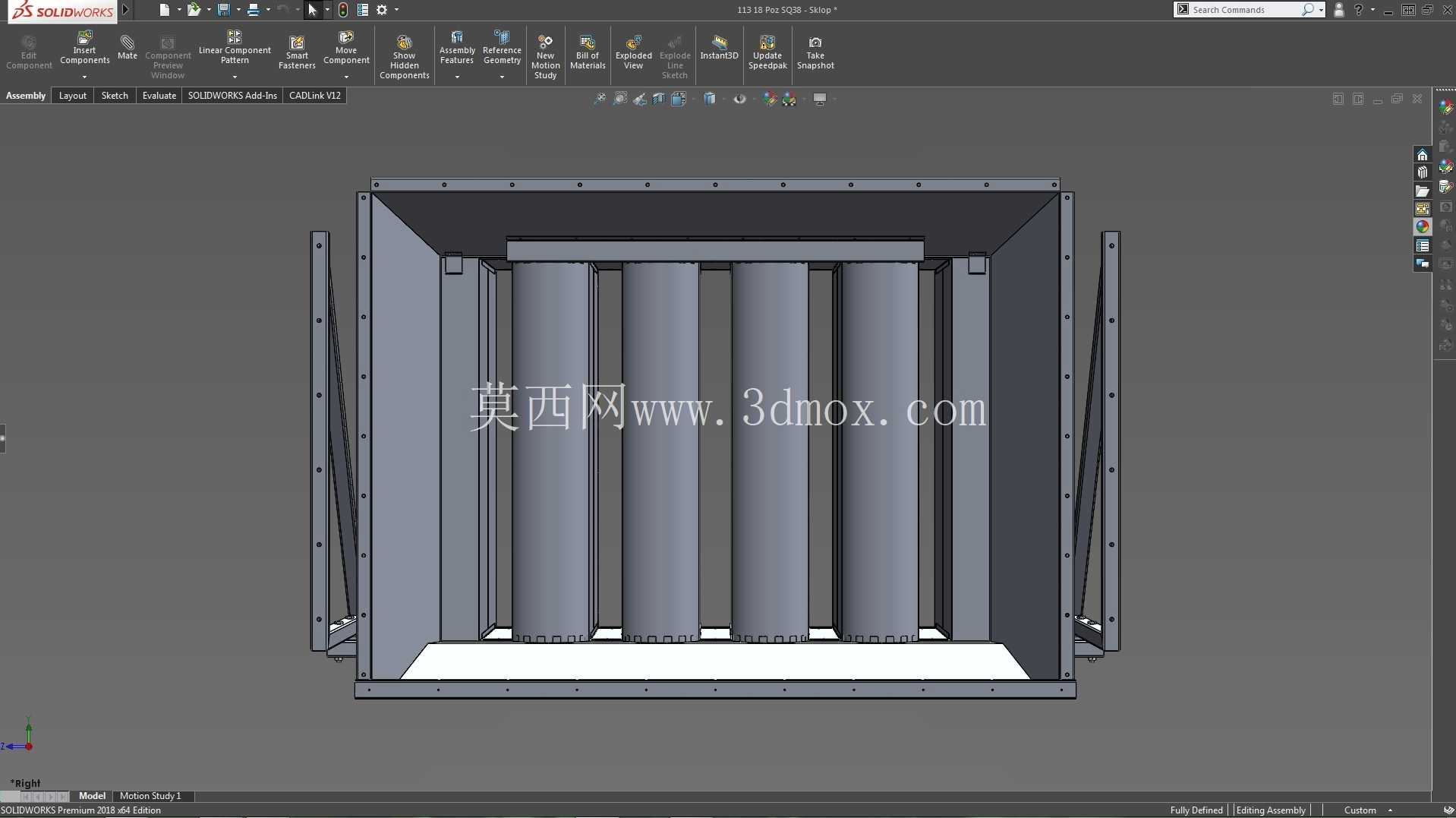The height and width of the screenshot is (818, 1456).
Task: Expand the Move Component dropdown arrow
Action: click(346, 77)
